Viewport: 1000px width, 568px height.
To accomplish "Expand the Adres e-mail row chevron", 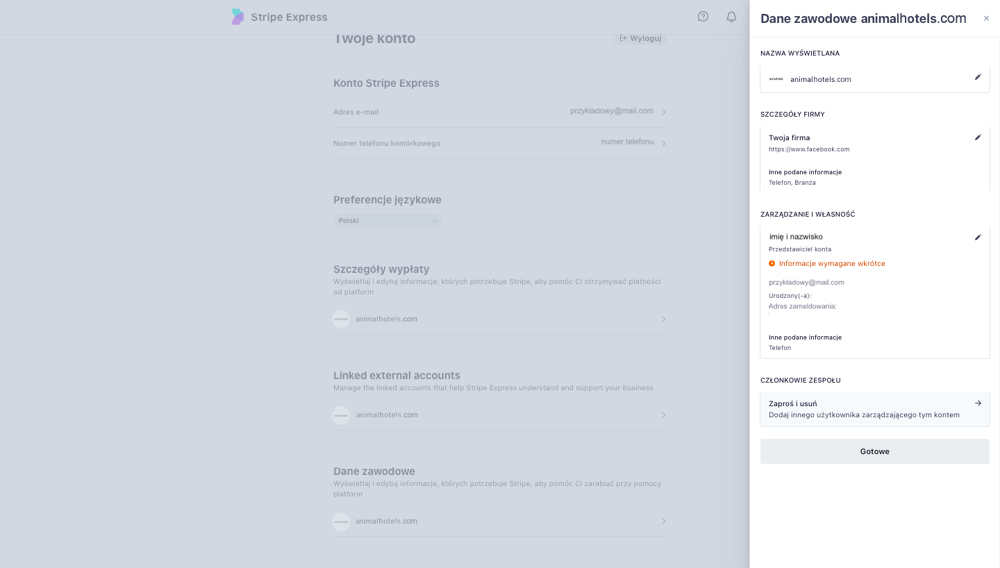I will [x=663, y=112].
